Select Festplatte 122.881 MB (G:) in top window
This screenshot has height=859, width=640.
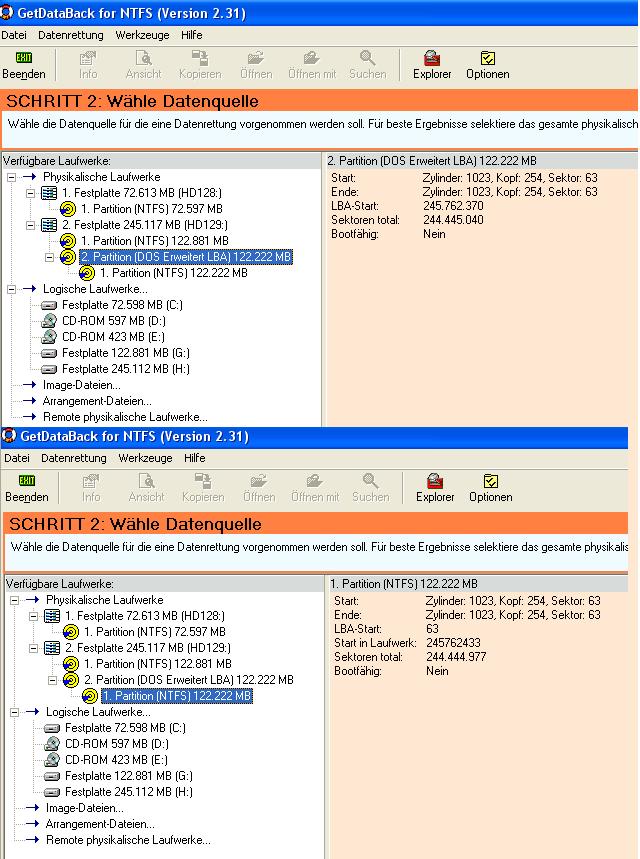tap(125, 353)
